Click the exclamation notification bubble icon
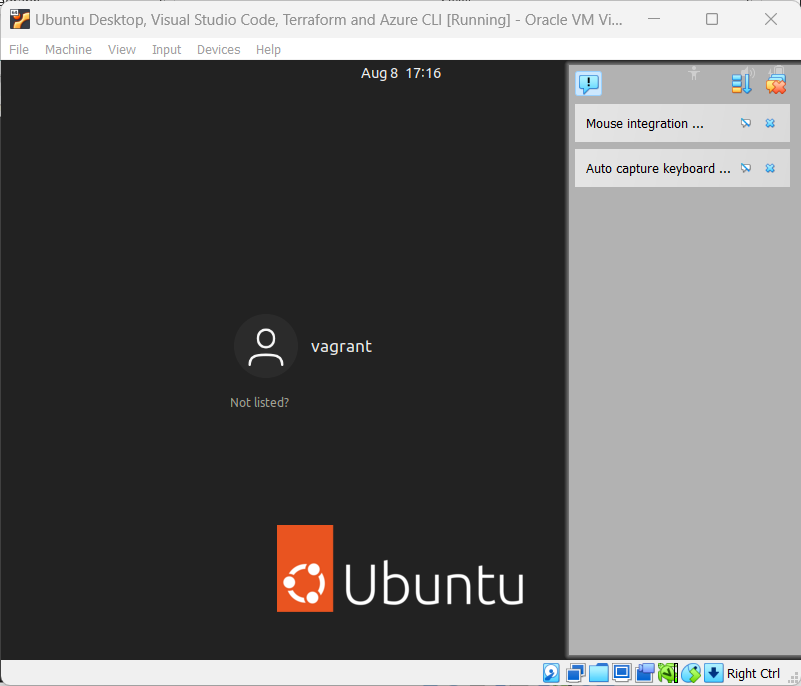This screenshot has height=686, width=801. click(588, 84)
